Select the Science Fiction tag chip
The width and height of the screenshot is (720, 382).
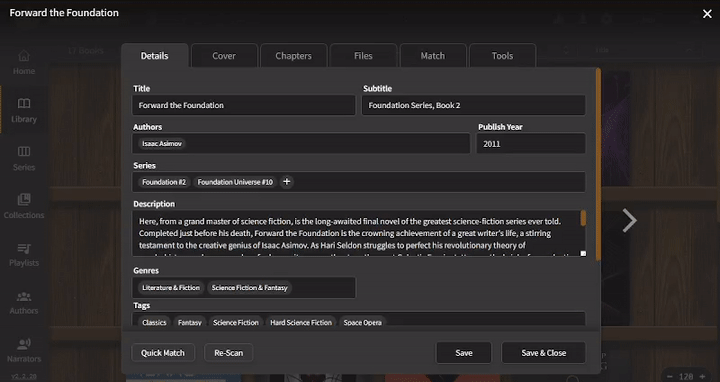click(236, 322)
